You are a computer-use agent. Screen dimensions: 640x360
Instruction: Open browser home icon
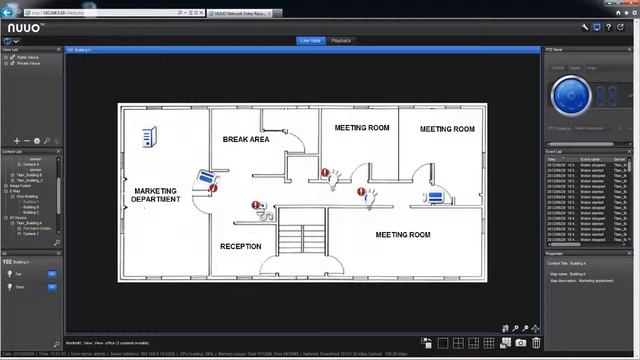(618, 13)
